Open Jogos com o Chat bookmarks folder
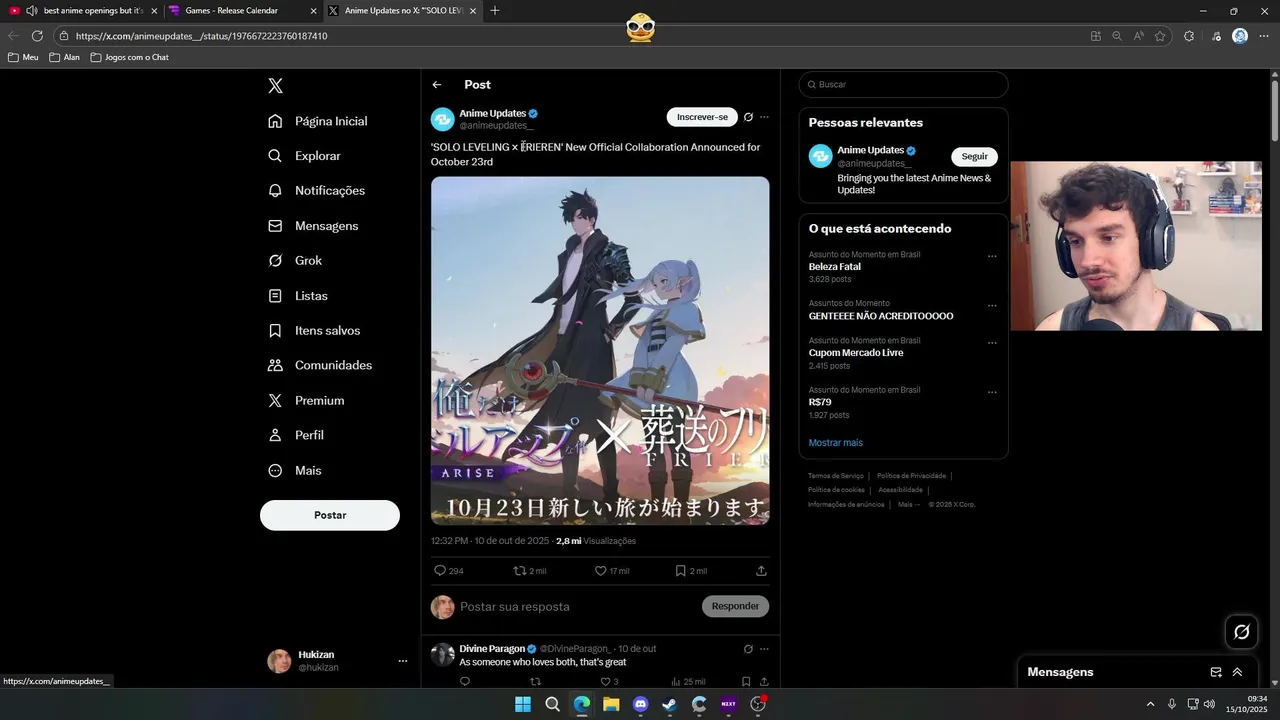The height and width of the screenshot is (720, 1280). [129, 58]
